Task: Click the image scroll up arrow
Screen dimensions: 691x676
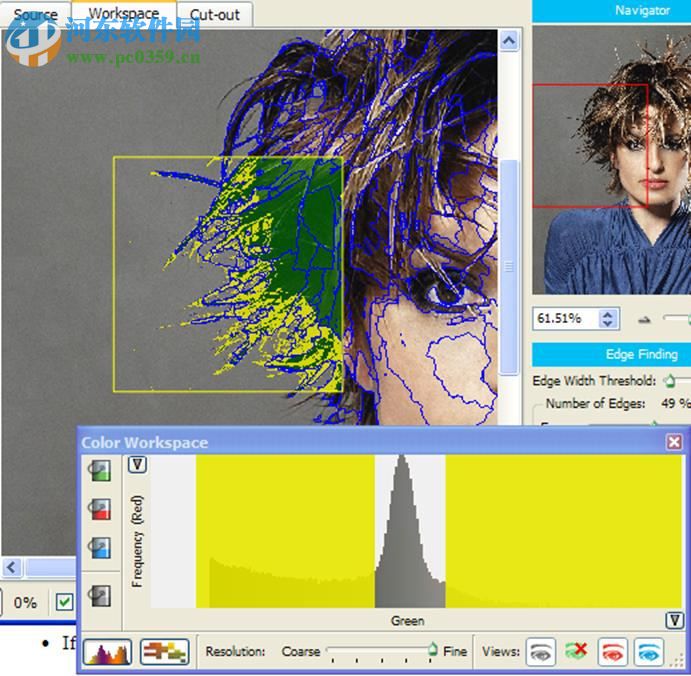Action: coord(509,41)
